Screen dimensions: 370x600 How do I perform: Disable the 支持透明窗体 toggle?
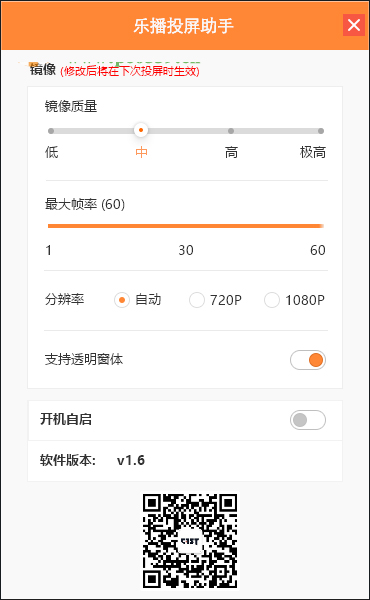click(308, 360)
